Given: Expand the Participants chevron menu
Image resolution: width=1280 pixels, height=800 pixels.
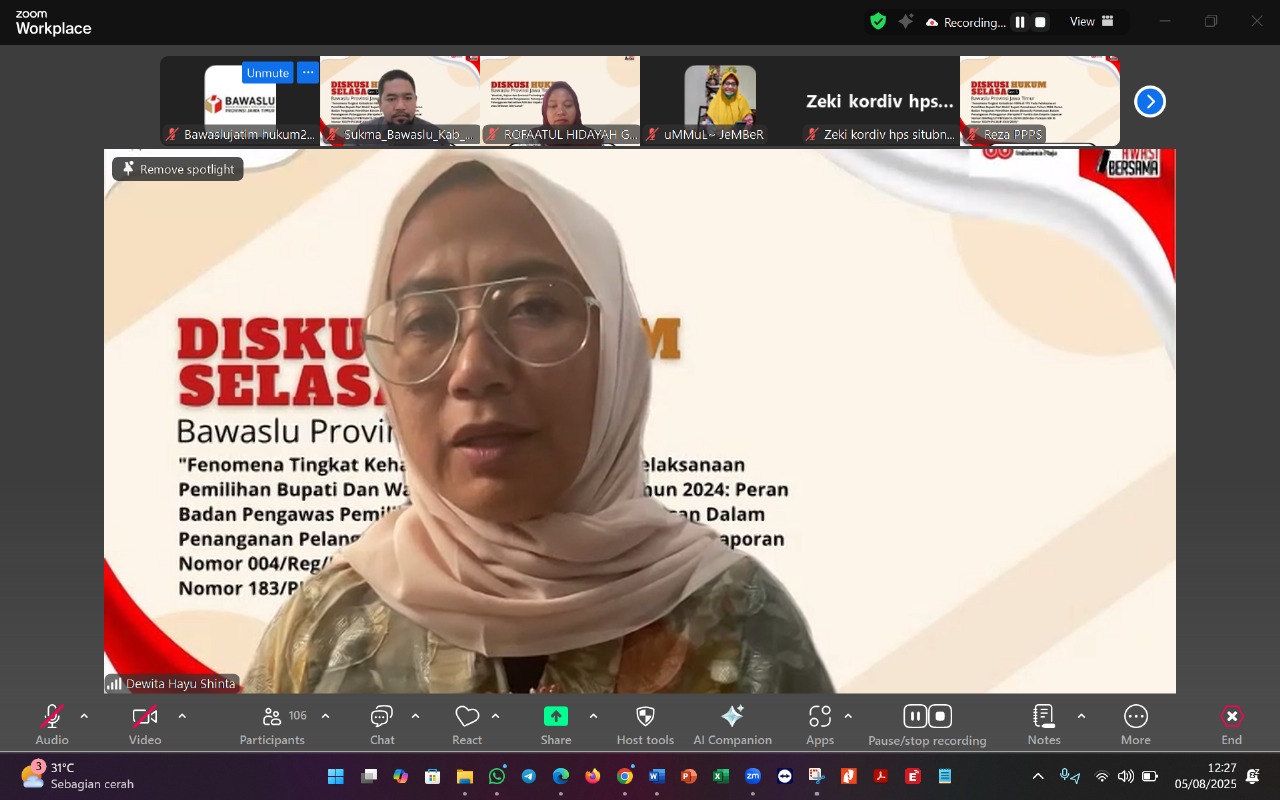Looking at the screenshot, I should point(325,716).
